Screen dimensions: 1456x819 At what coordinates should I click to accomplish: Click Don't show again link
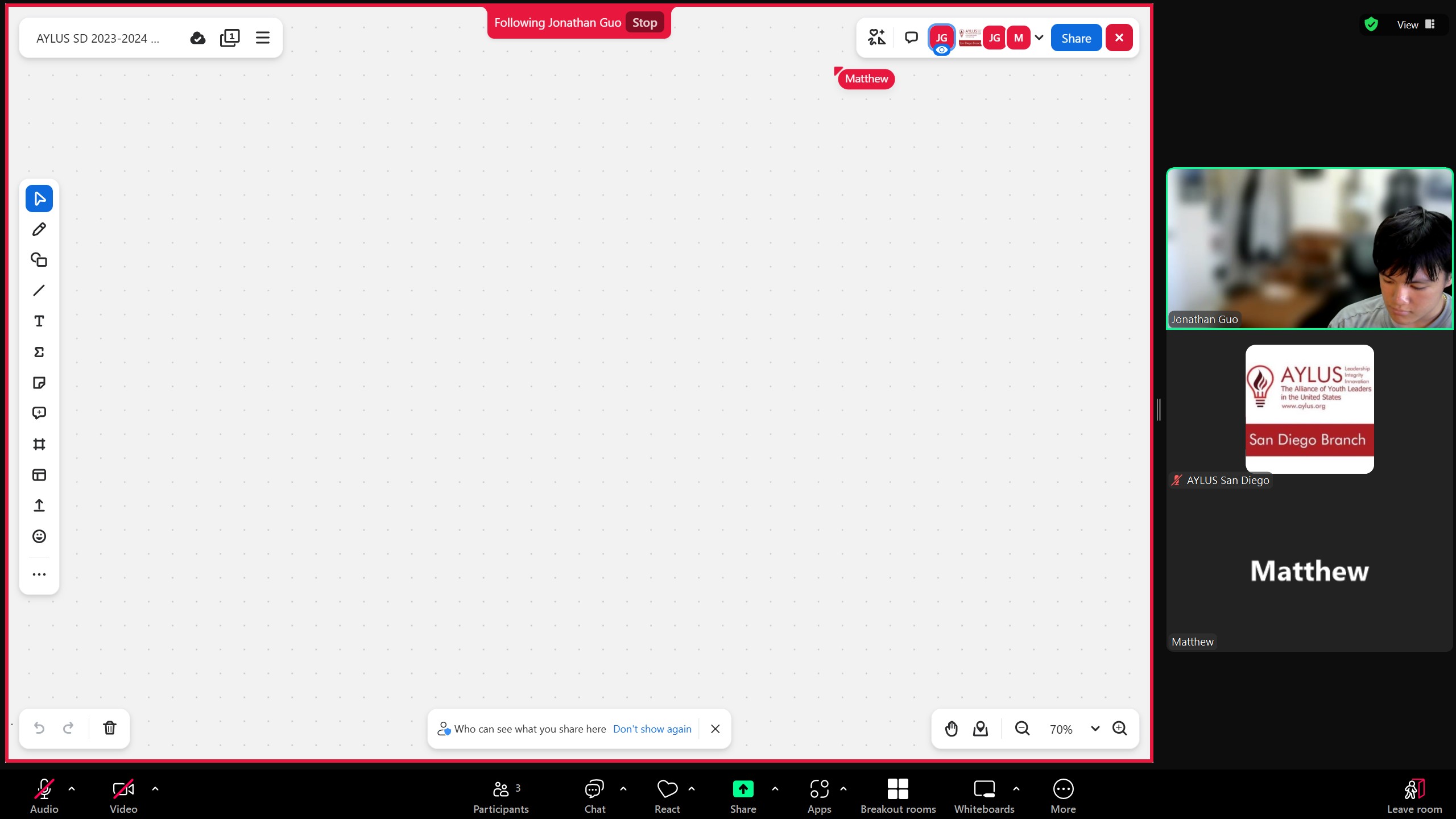[x=652, y=729]
